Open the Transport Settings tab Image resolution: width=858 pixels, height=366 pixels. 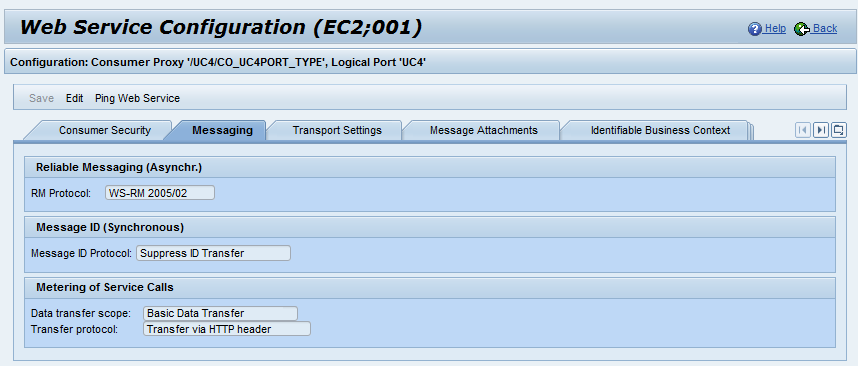click(337, 130)
